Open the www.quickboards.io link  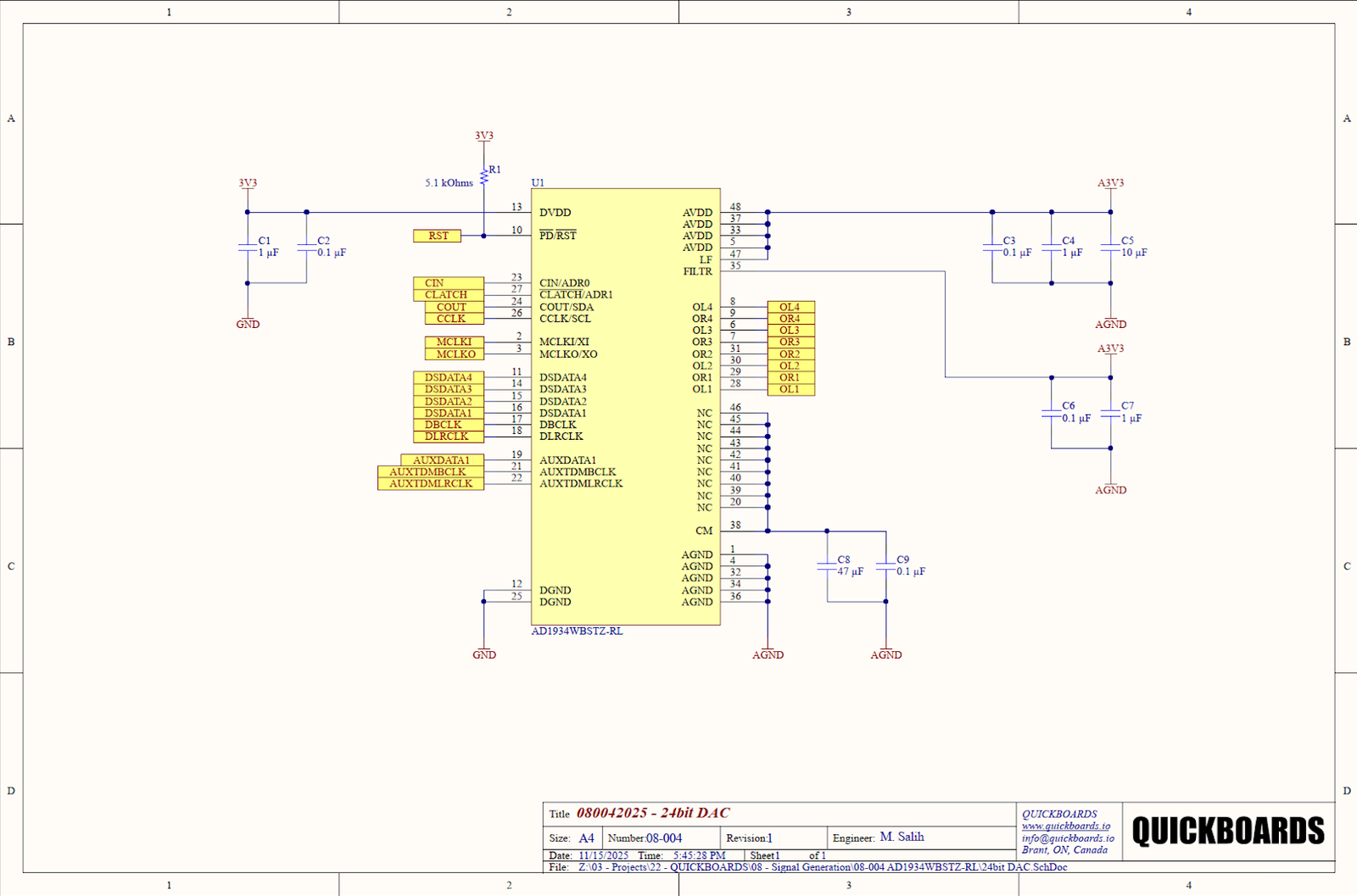[x=1065, y=826]
